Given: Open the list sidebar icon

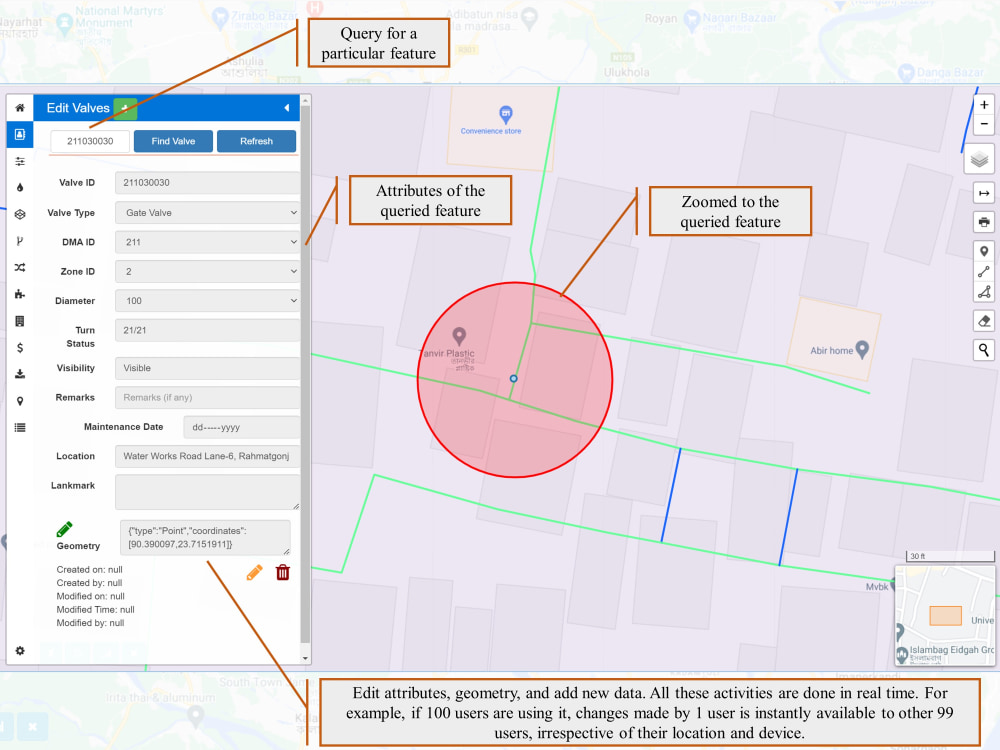Looking at the screenshot, I should (20, 427).
